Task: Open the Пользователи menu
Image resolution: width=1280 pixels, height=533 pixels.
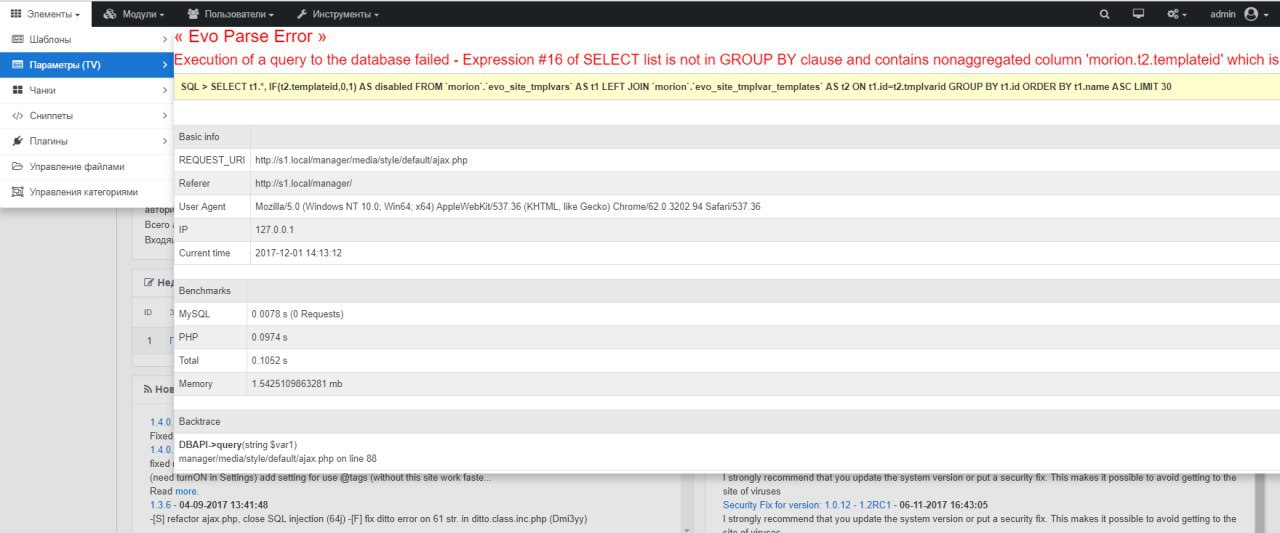Action: point(230,14)
